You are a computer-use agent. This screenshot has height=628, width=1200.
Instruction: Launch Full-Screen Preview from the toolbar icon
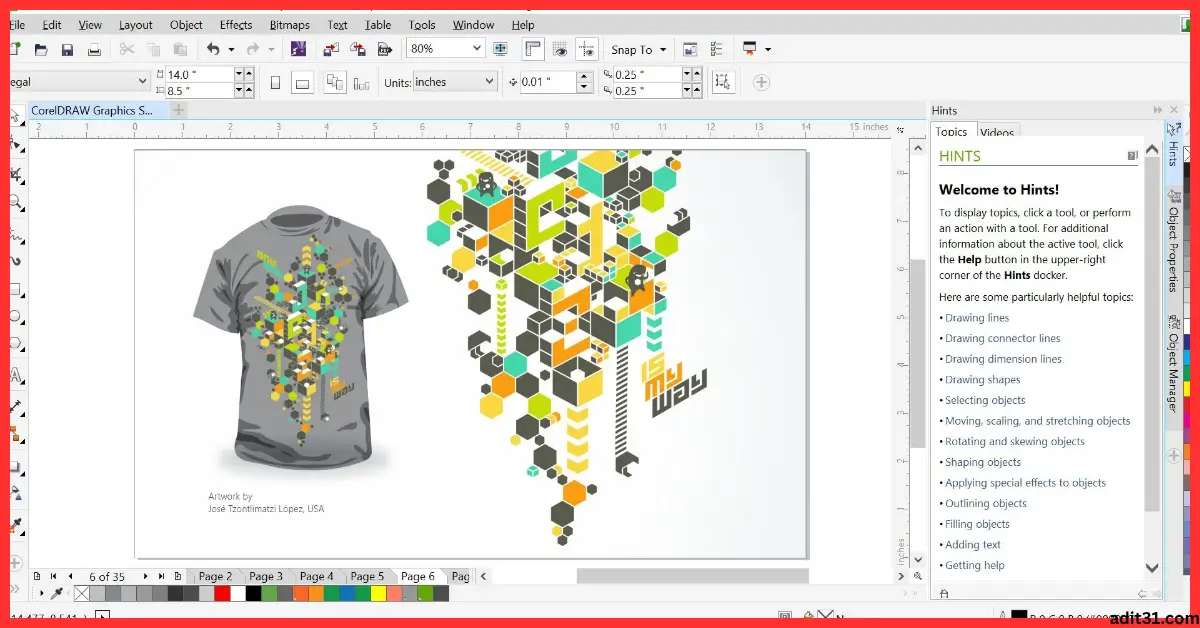point(501,49)
